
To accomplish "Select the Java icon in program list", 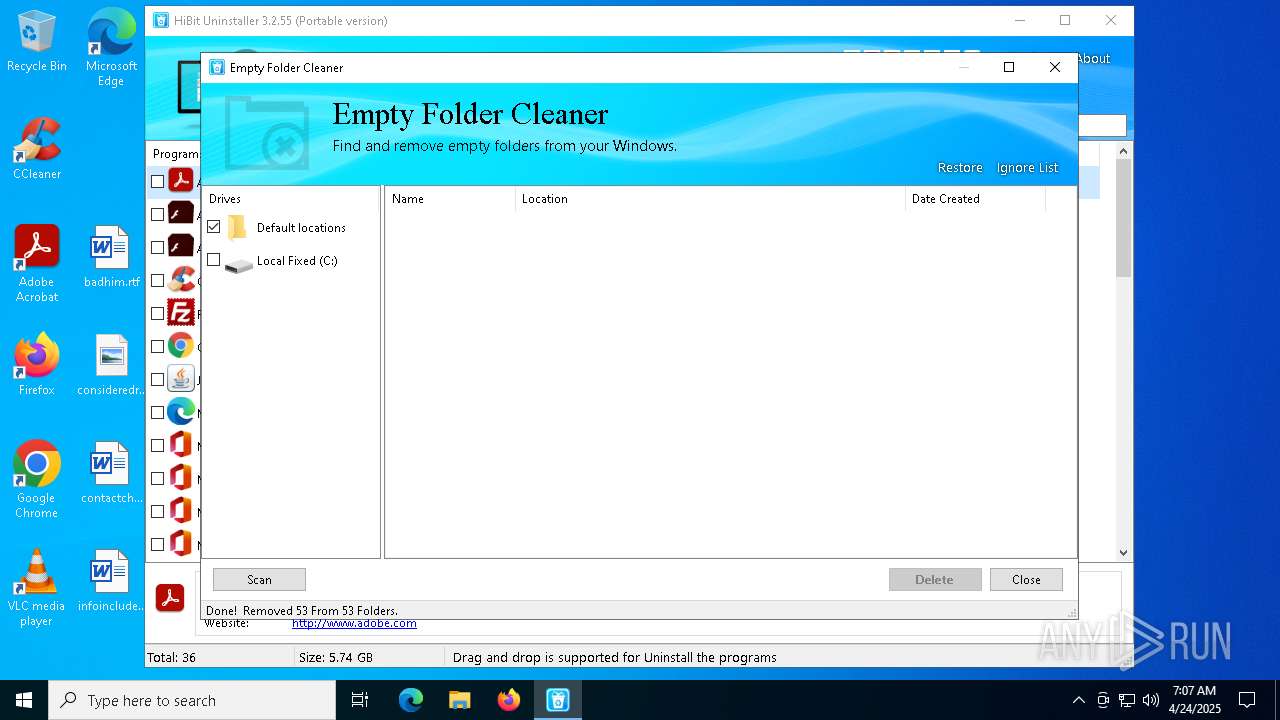I will click(x=181, y=378).
